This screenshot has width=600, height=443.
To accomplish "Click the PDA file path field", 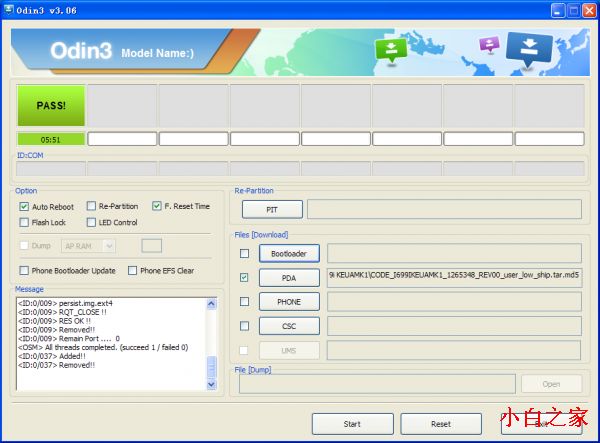I will (454, 278).
